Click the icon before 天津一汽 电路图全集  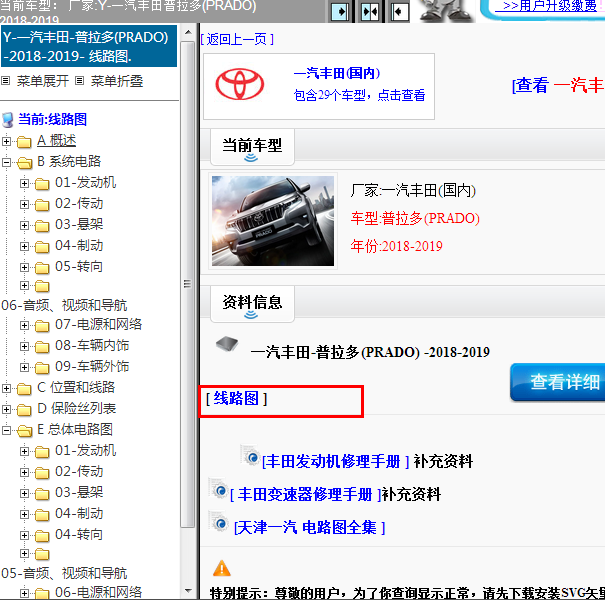click(219, 522)
